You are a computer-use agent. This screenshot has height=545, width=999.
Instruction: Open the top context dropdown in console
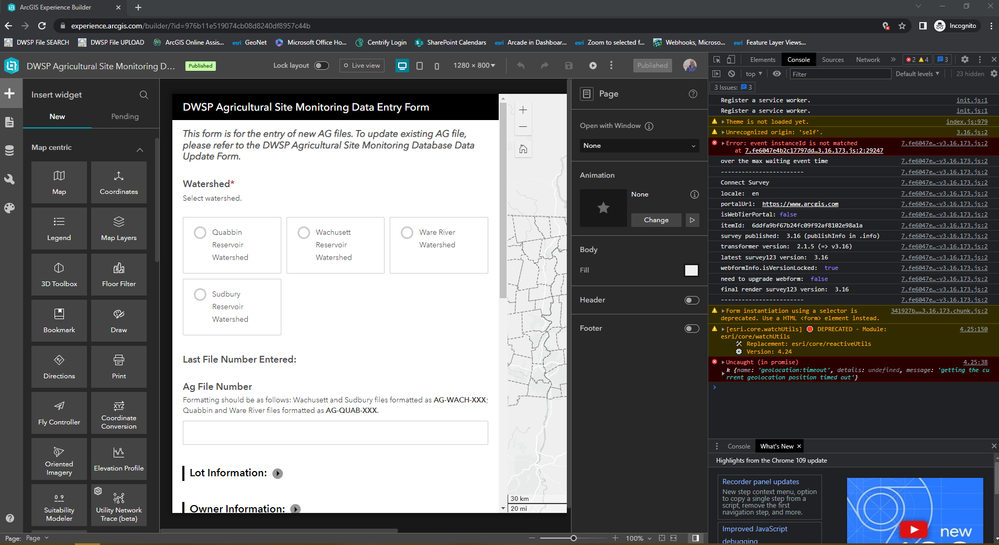click(x=754, y=74)
